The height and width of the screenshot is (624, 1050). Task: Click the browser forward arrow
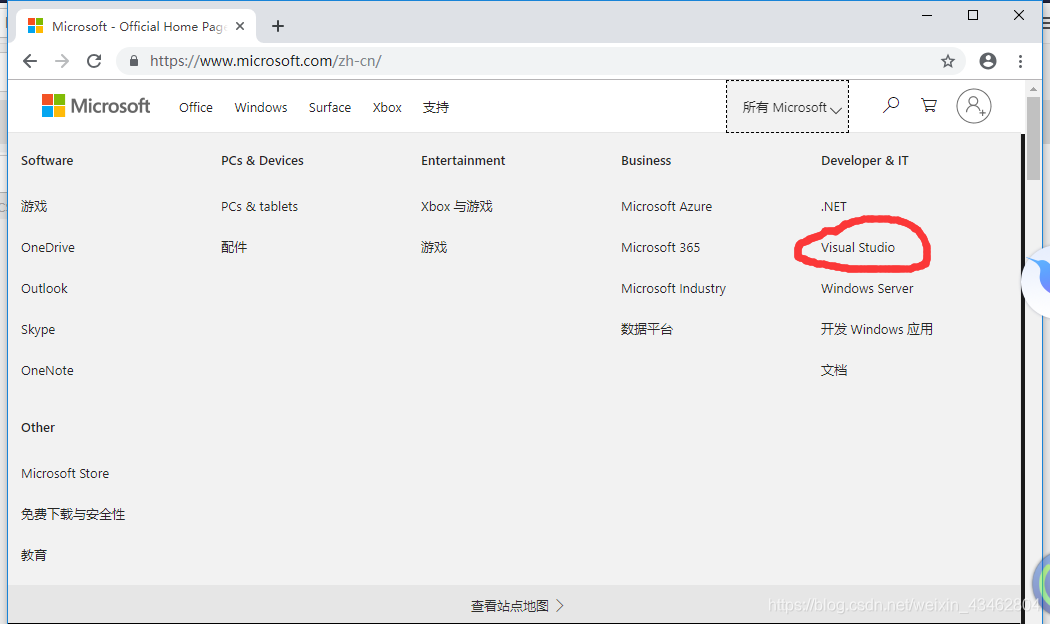click(62, 61)
